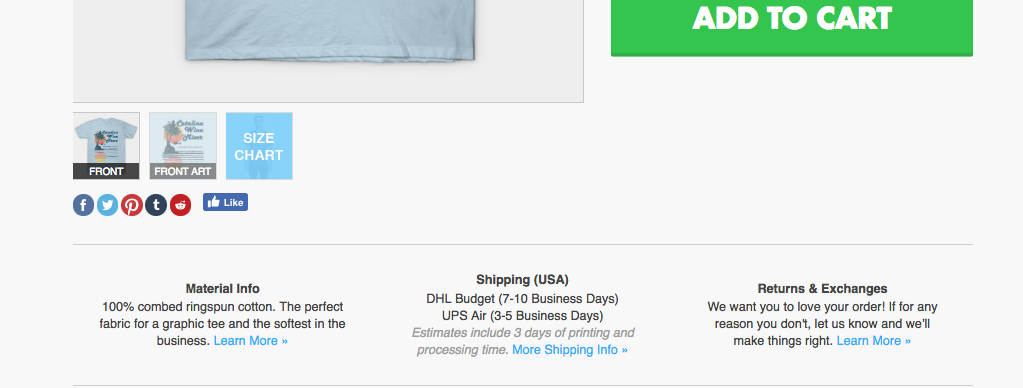This screenshot has width=1023, height=388.
Task: Select the FRONT ART thumbnail
Action: click(183, 146)
